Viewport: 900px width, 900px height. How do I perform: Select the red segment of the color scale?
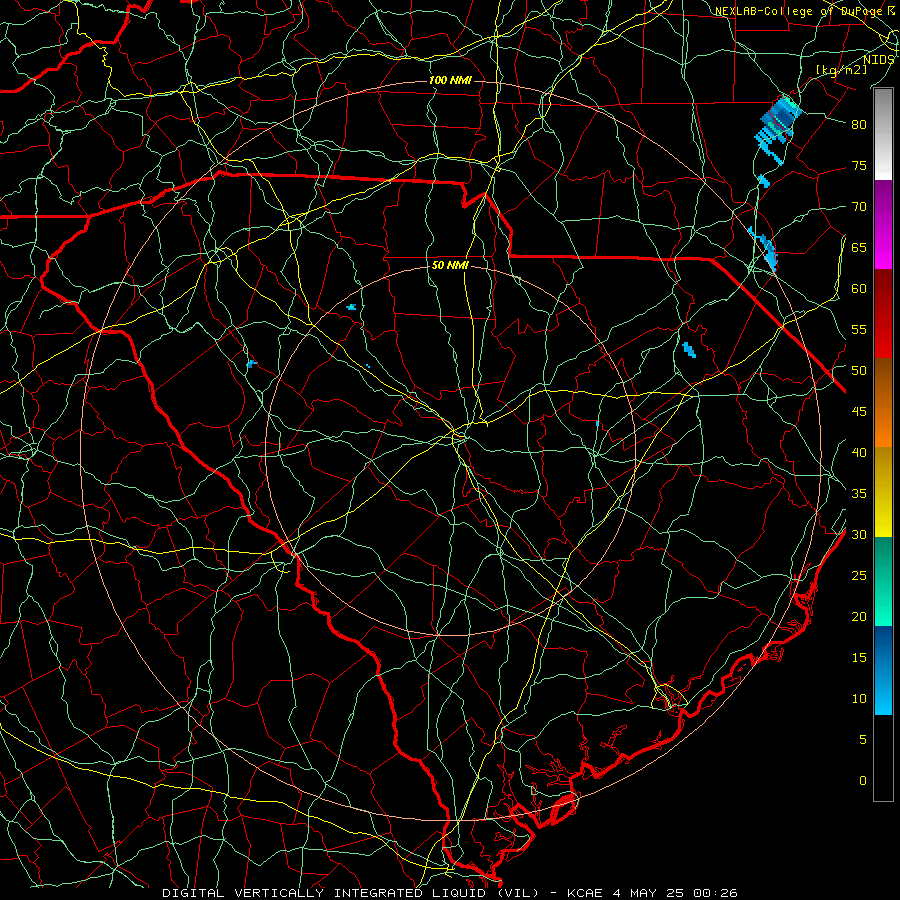coord(883,314)
